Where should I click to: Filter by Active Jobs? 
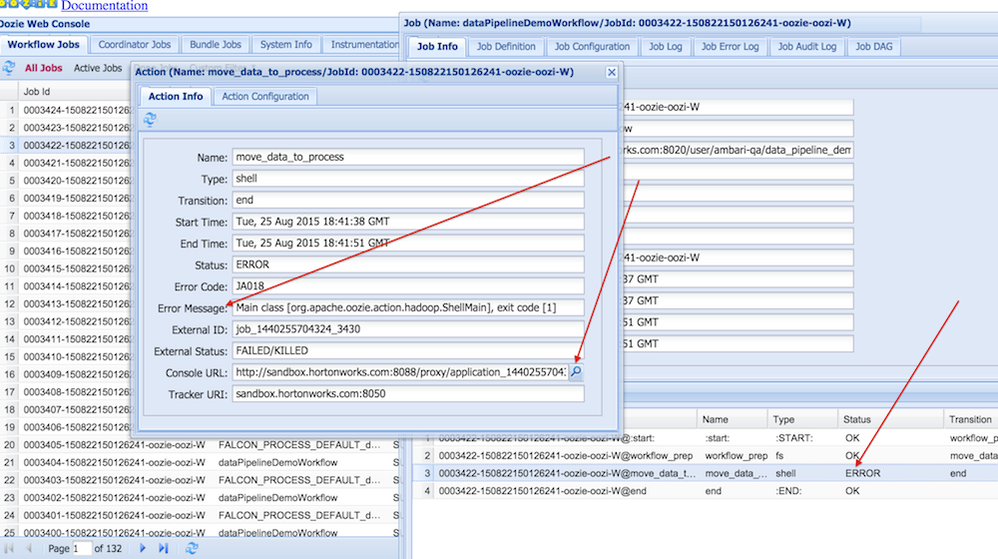(x=98, y=68)
